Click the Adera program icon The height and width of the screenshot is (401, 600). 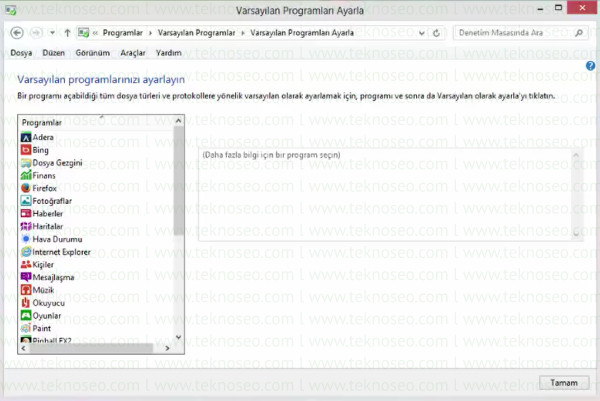pyautogui.click(x=26, y=137)
